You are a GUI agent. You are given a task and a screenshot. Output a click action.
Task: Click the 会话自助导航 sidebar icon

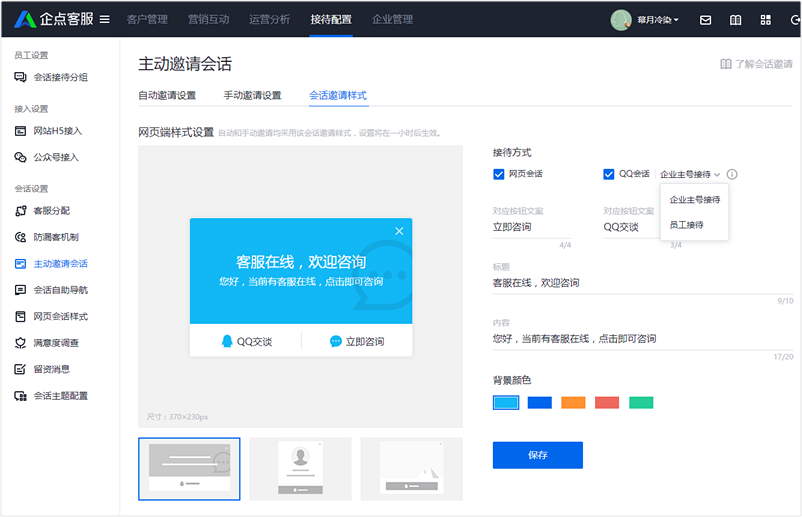point(20,290)
